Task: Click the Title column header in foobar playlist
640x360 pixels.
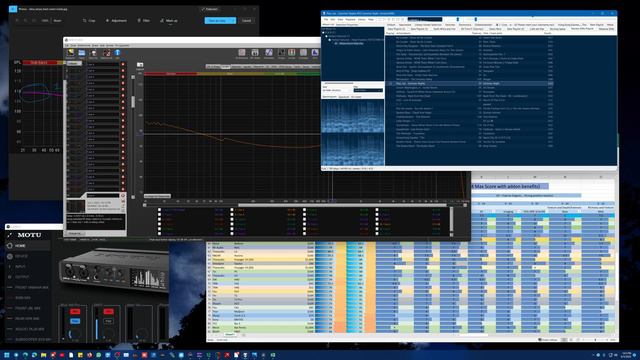Action: tap(492, 33)
